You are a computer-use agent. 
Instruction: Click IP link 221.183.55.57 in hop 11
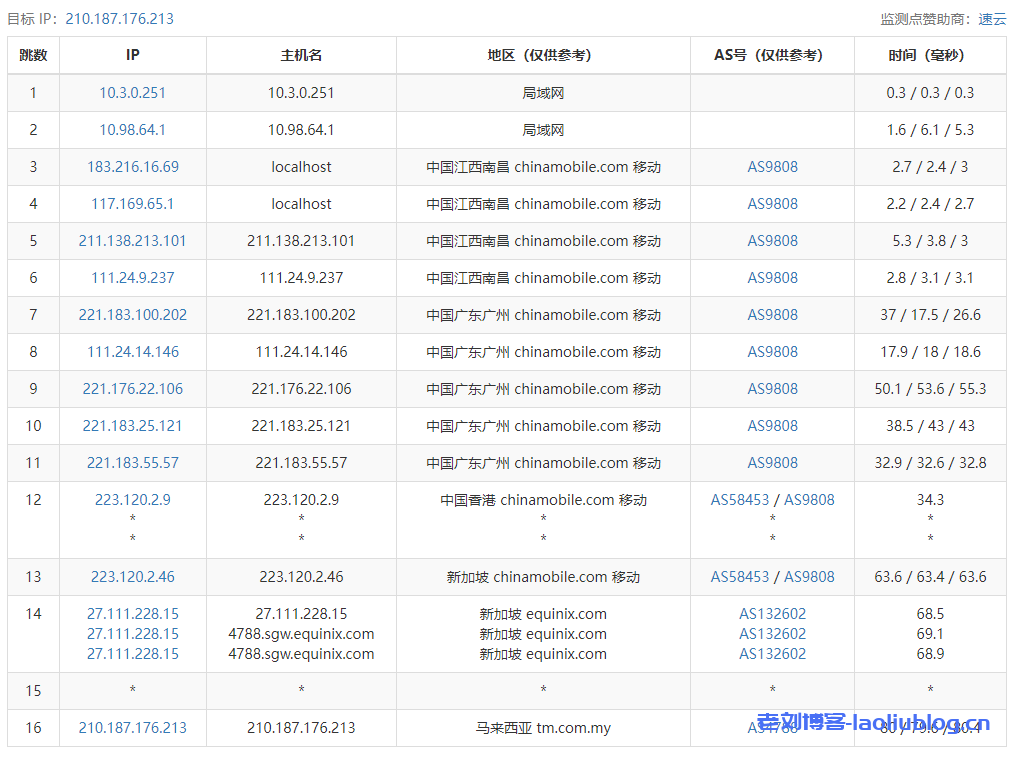pos(132,463)
